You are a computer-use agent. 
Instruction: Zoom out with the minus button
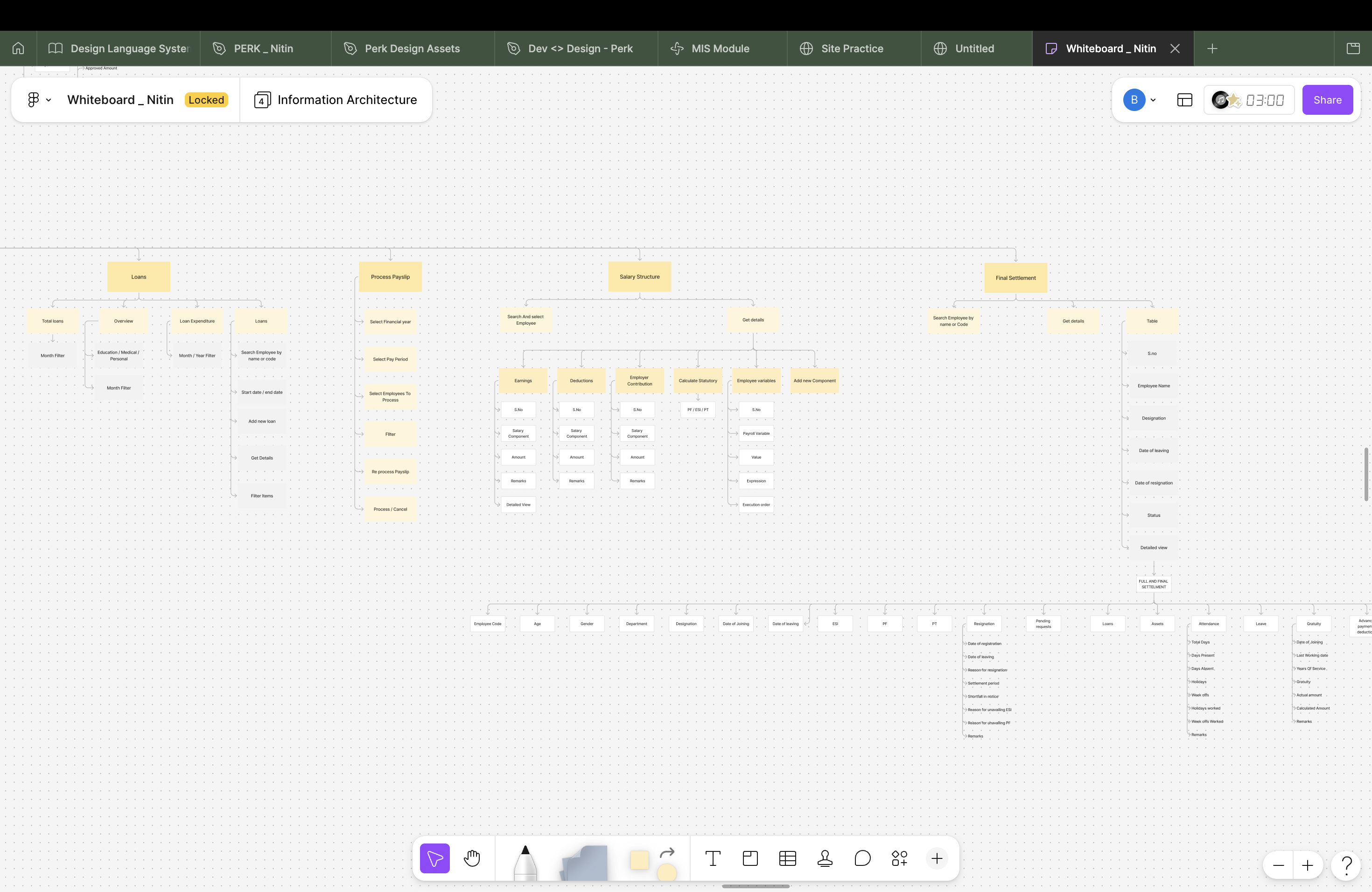[1278, 865]
